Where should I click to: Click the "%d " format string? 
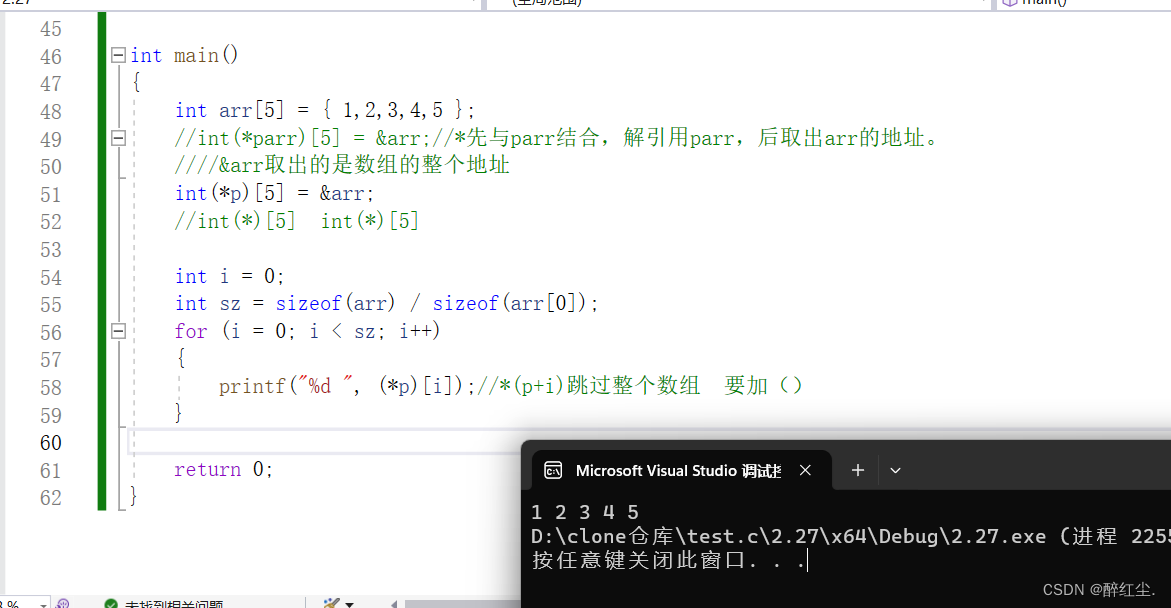click(x=325, y=385)
